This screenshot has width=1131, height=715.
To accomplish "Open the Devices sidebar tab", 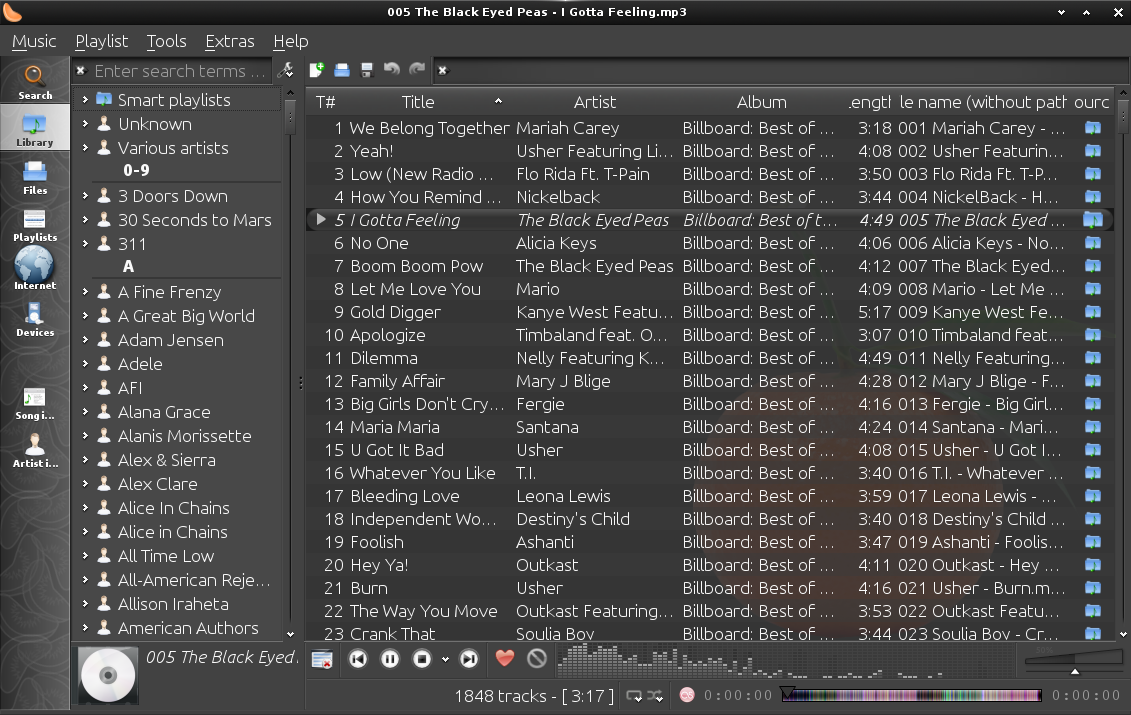I will tap(35, 319).
